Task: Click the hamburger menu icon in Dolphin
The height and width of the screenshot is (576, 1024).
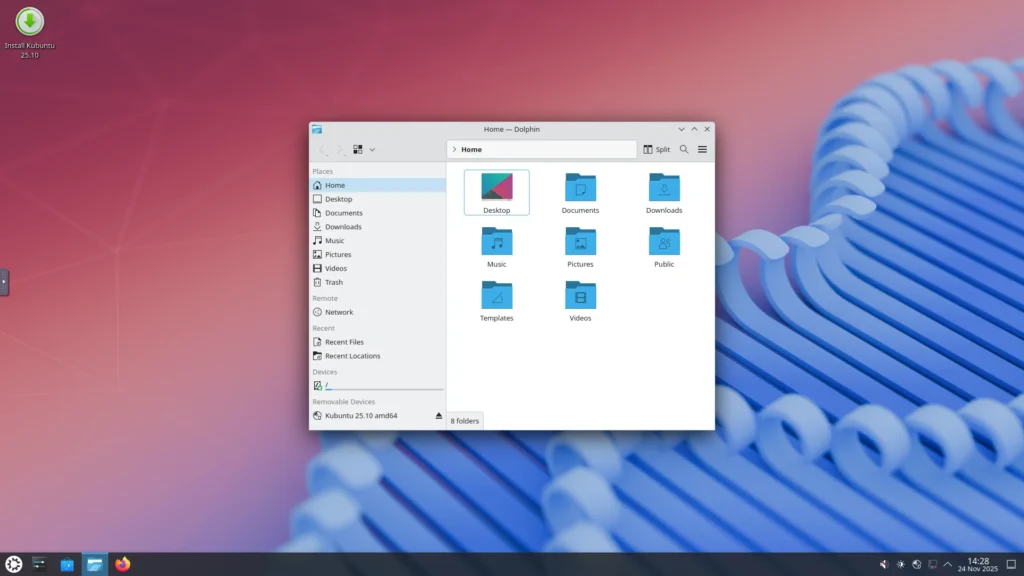Action: (x=702, y=149)
